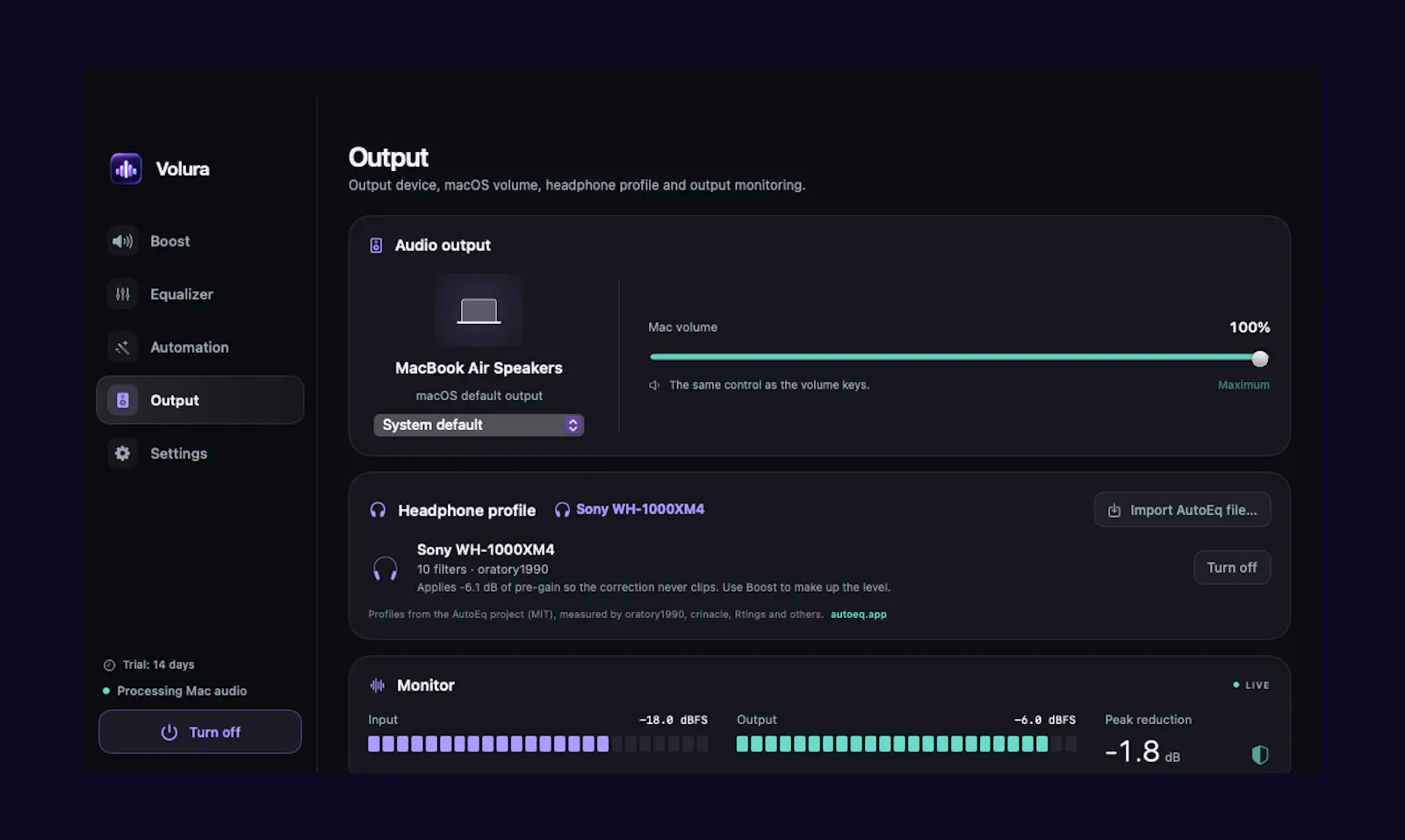The width and height of the screenshot is (1405, 840).
Task: Click the -6.0 dBFS output reading
Action: point(1045,720)
